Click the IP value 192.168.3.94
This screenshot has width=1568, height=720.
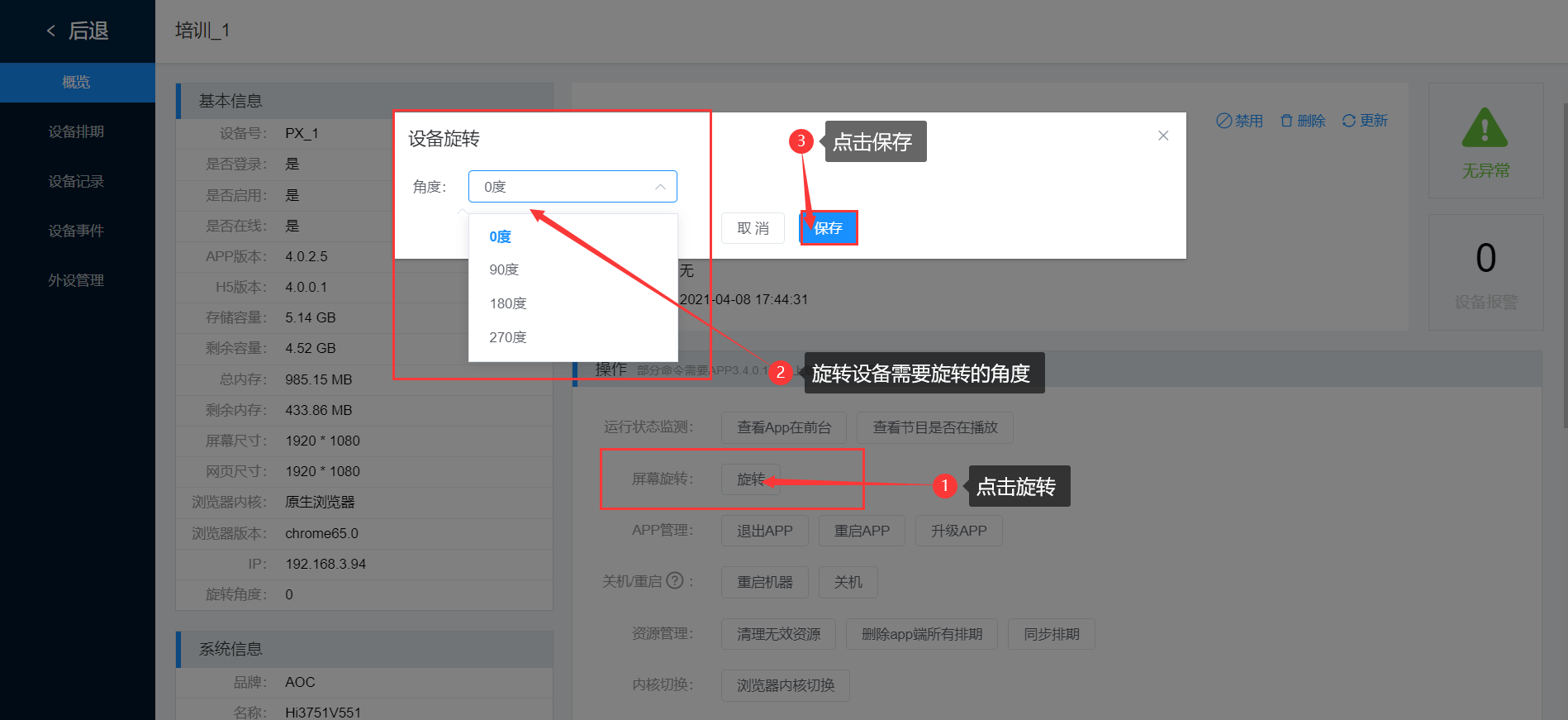[x=325, y=564]
